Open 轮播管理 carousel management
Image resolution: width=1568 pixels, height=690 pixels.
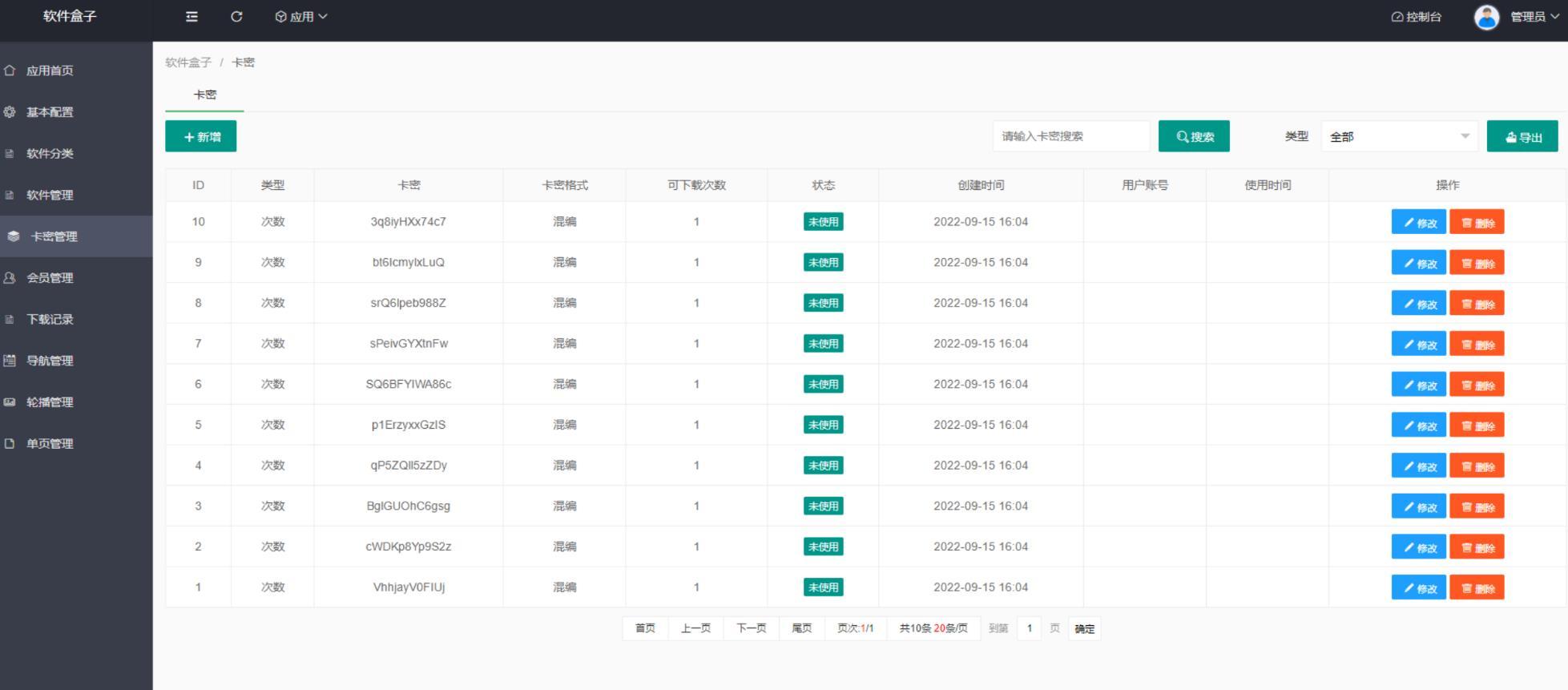(50, 402)
